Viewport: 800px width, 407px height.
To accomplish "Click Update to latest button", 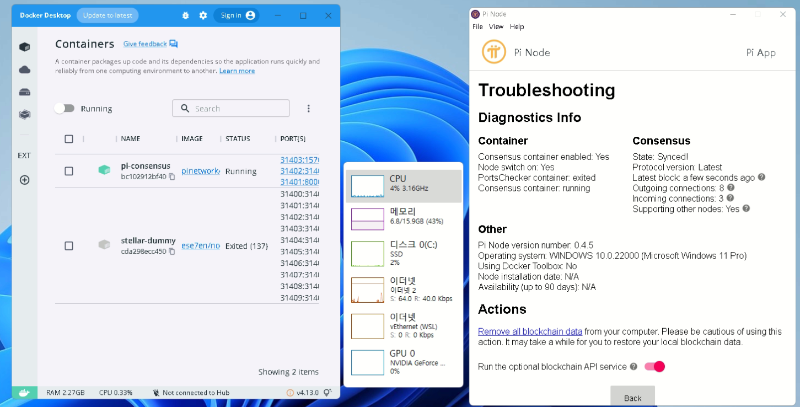I will (x=108, y=15).
